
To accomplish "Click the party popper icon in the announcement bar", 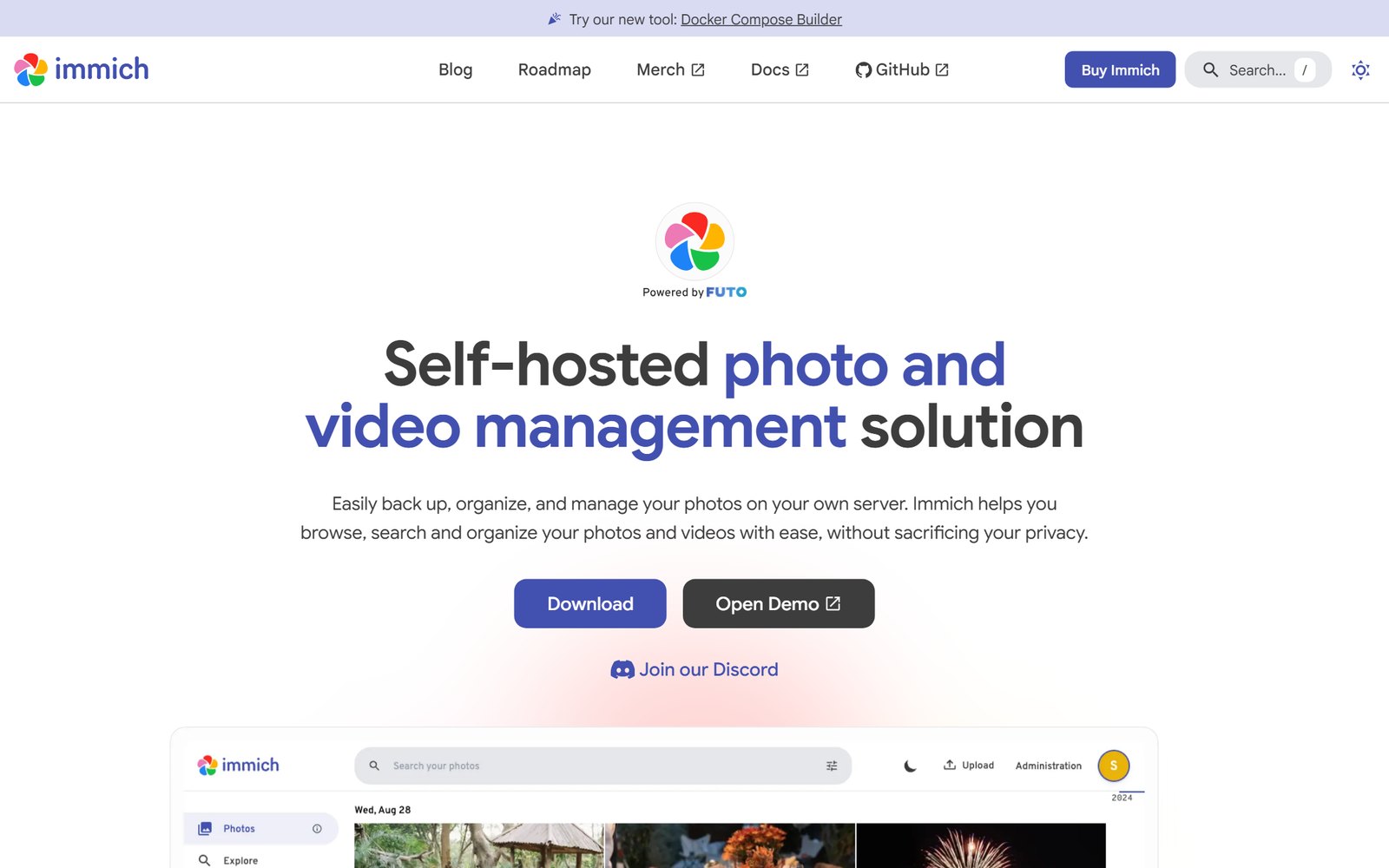I will point(555,19).
